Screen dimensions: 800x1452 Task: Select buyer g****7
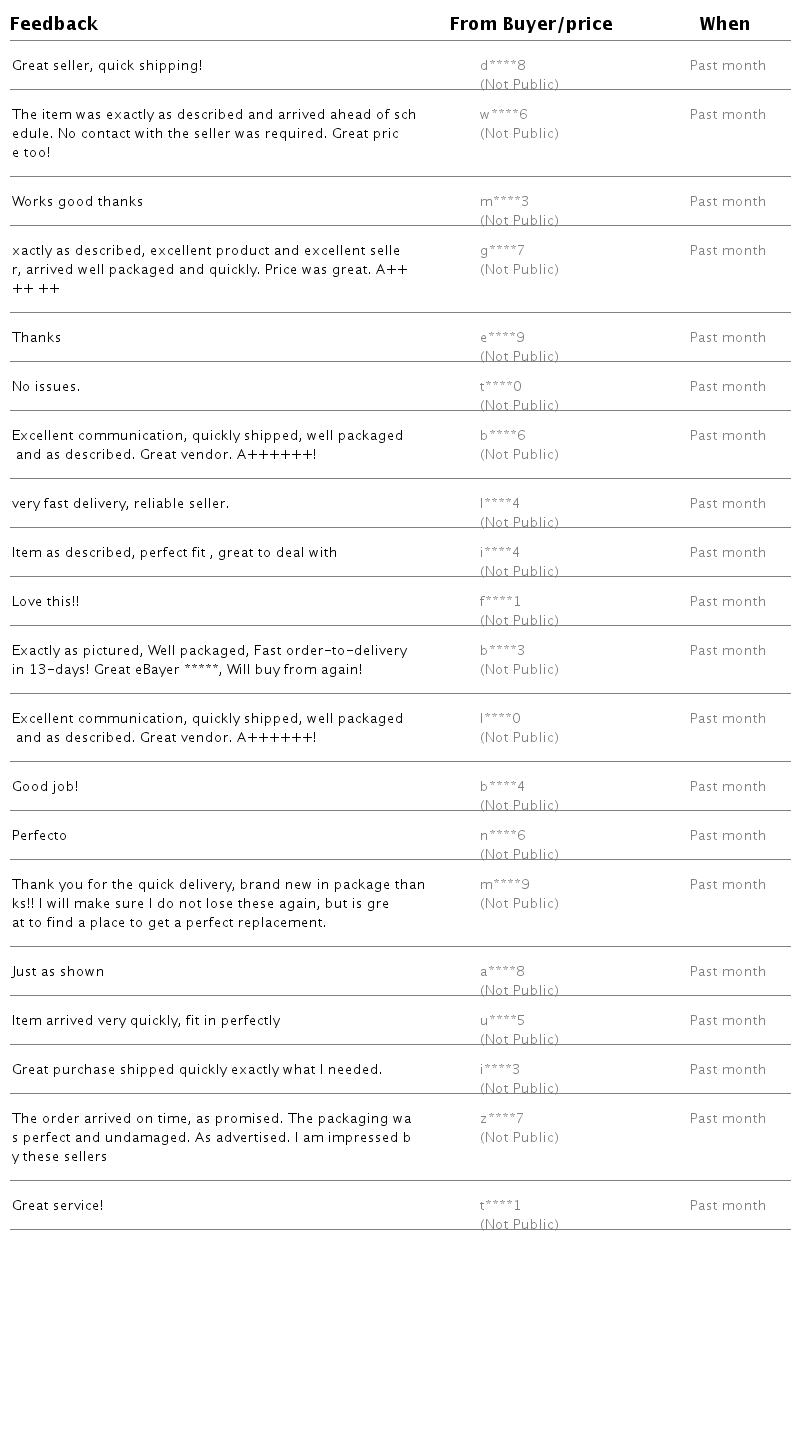pos(502,251)
